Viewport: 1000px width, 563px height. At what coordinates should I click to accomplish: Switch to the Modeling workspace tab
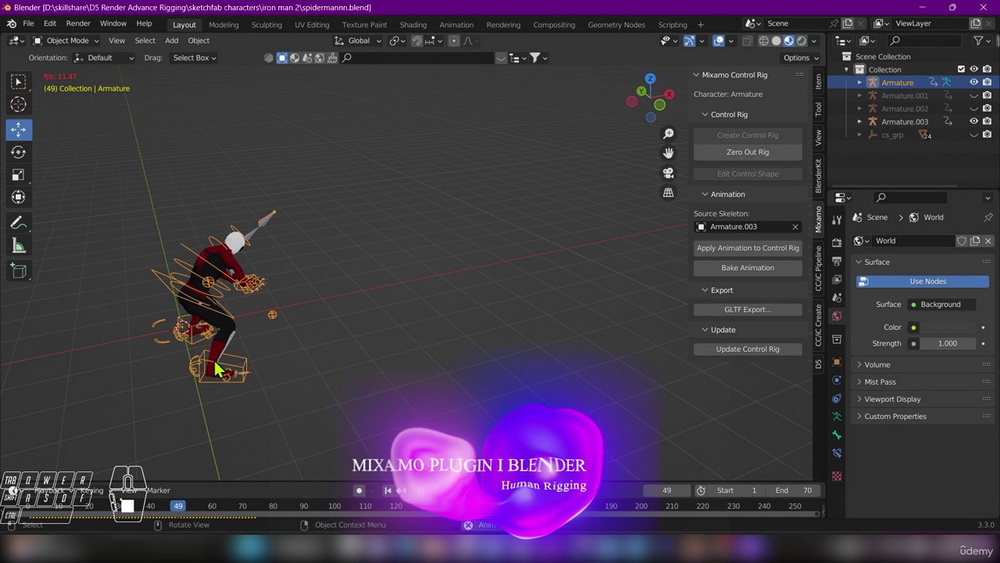pyautogui.click(x=223, y=25)
